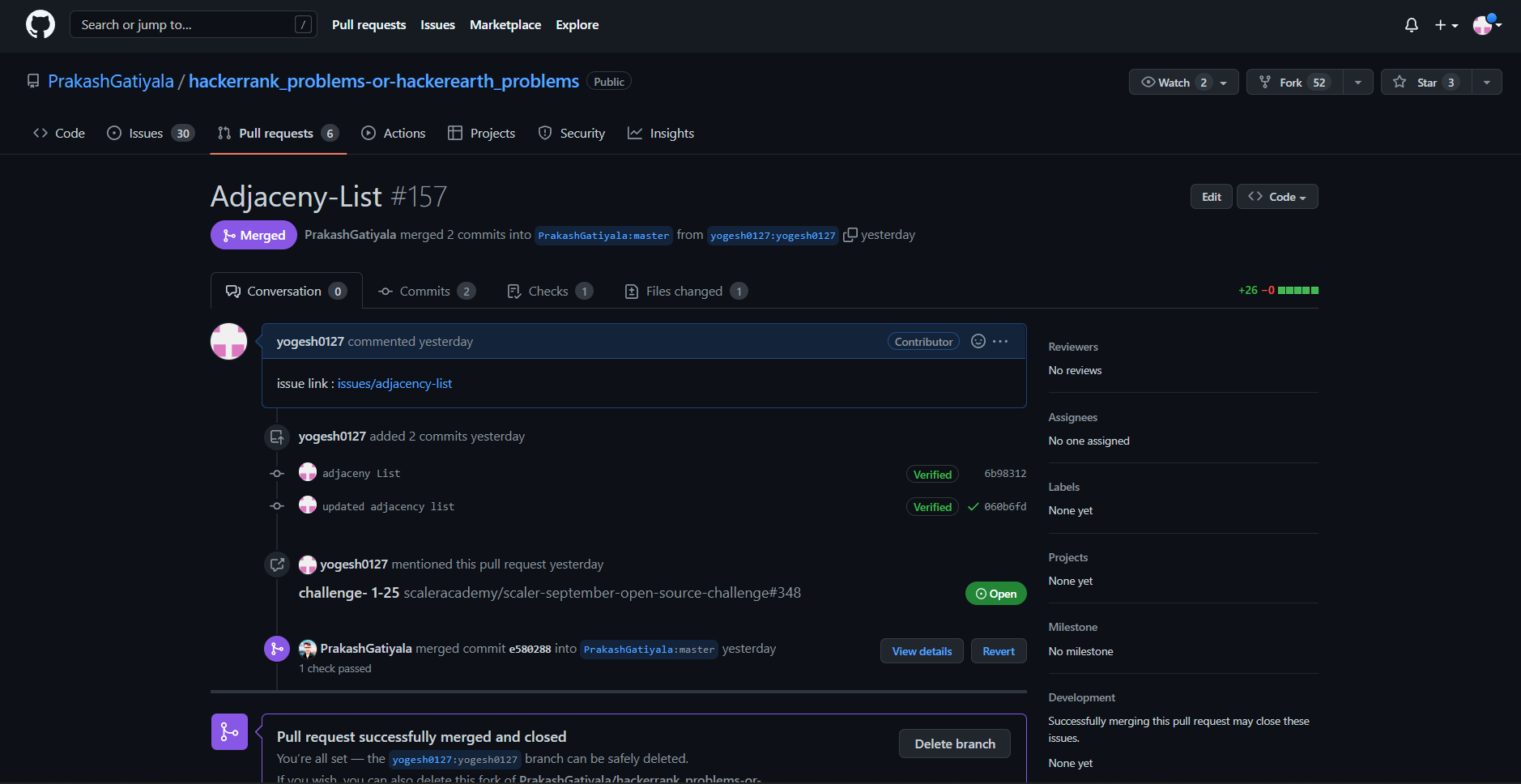The height and width of the screenshot is (784, 1521).
Task: Open the Star dropdown arrow
Action: (1486, 82)
